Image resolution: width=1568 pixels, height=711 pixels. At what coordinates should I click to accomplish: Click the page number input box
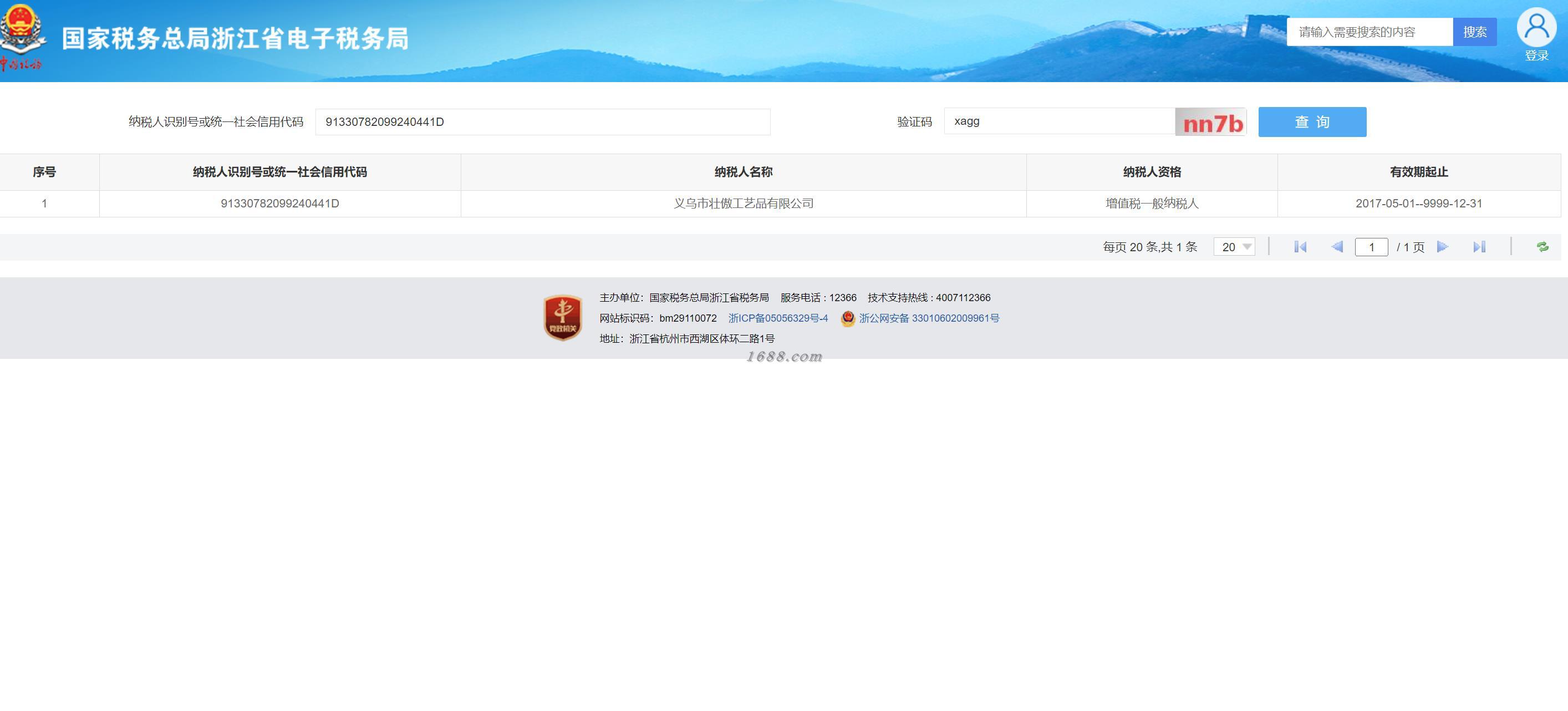1371,247
